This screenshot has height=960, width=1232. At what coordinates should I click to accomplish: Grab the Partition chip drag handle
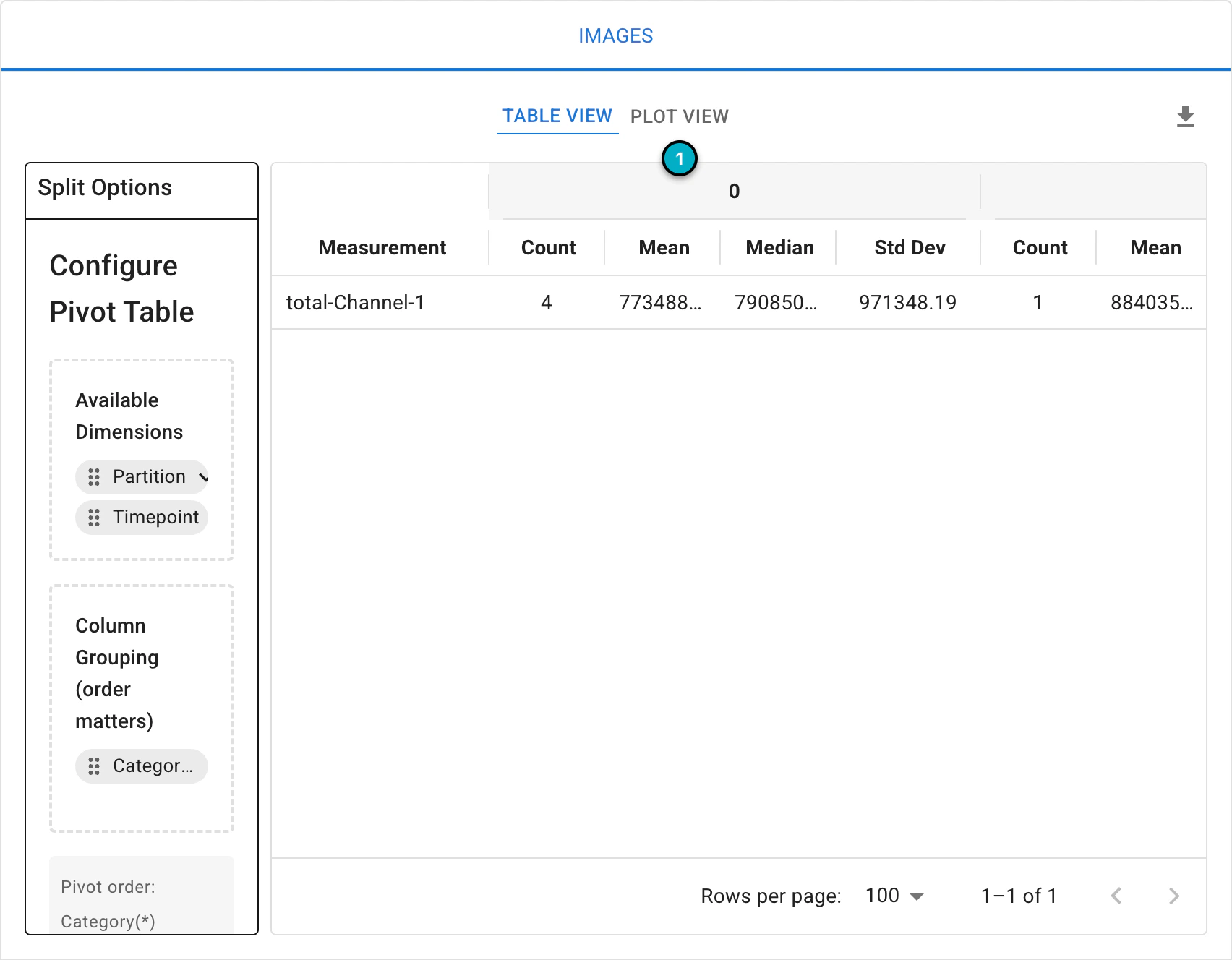click(x=94, y=477)
